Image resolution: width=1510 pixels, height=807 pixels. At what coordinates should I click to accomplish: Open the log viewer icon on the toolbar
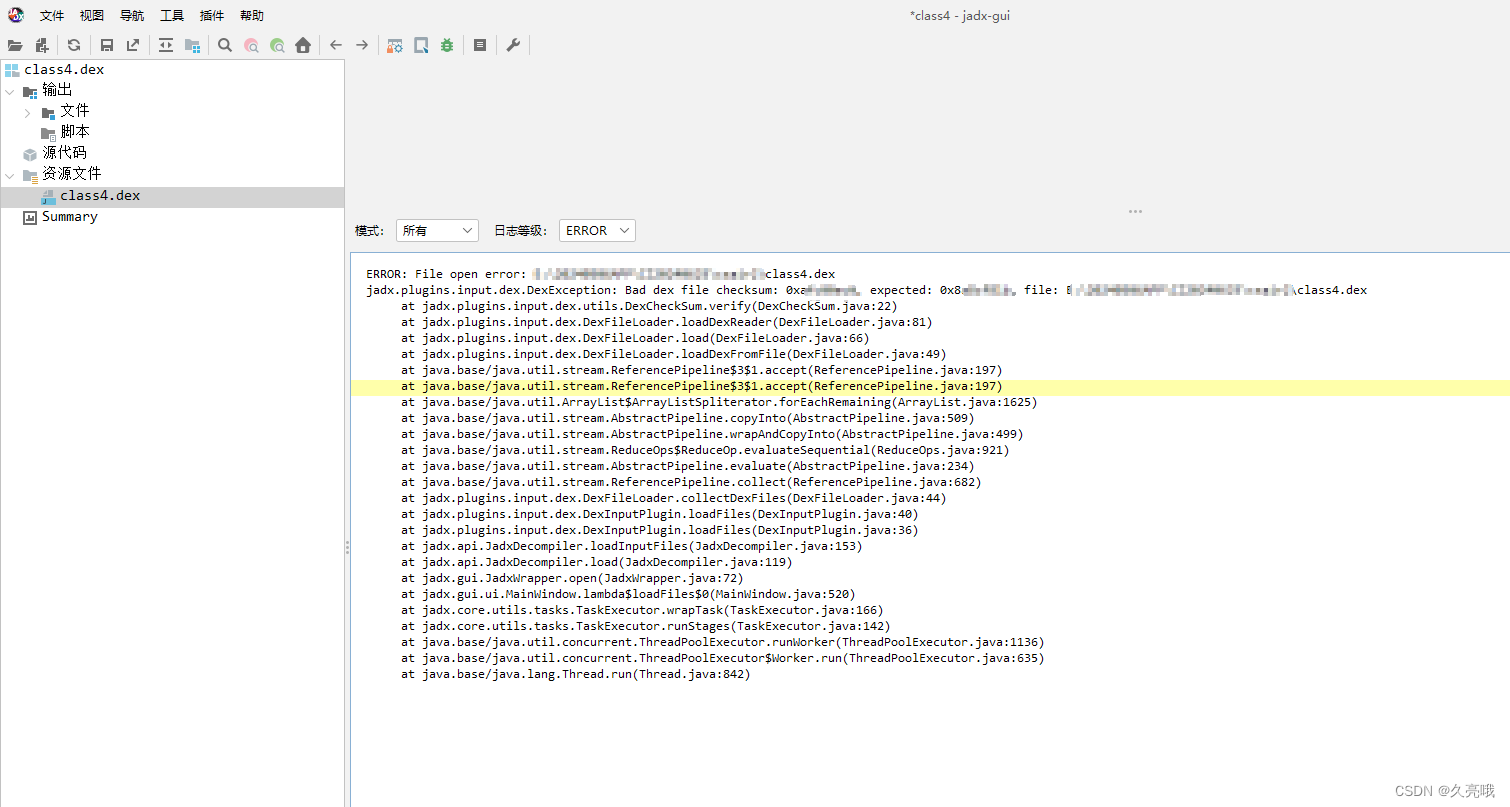(479, 44)
